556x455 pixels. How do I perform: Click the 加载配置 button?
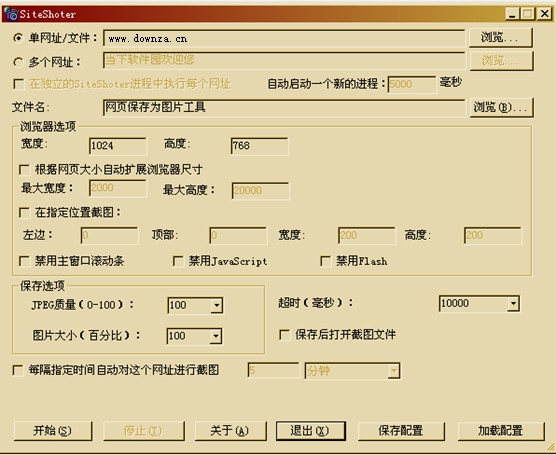501,431
